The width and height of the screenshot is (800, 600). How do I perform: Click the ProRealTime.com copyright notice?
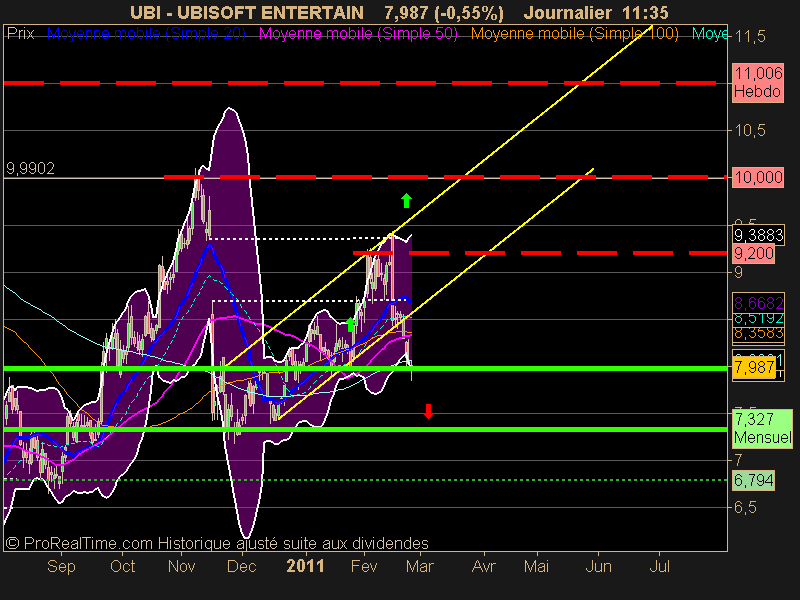[217, 543]
